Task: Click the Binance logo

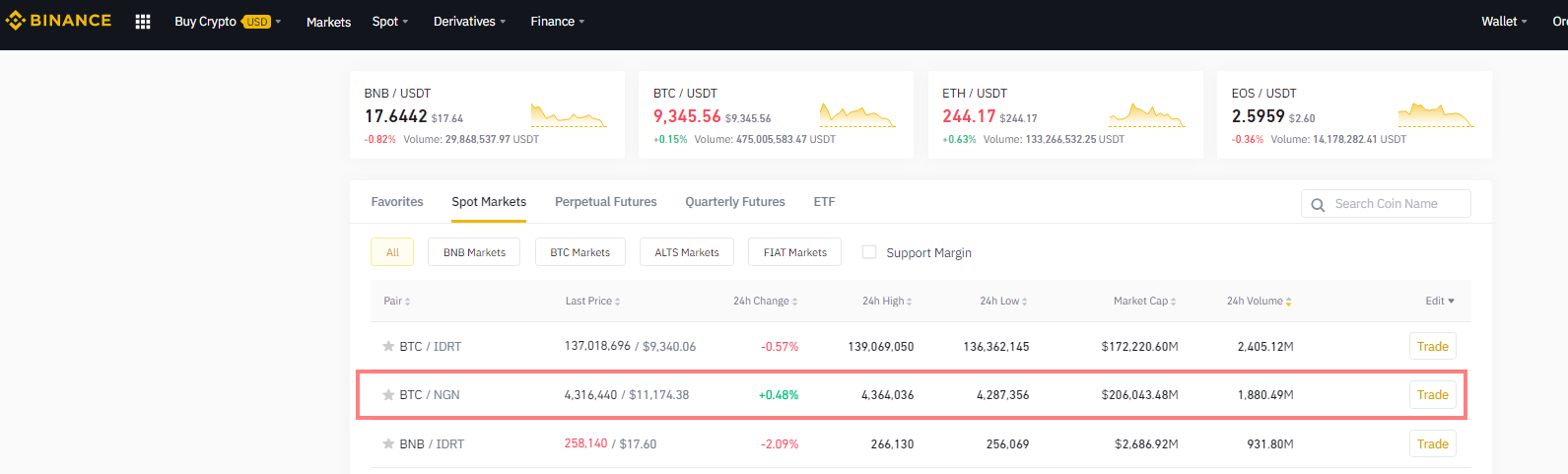Action: 58,21
